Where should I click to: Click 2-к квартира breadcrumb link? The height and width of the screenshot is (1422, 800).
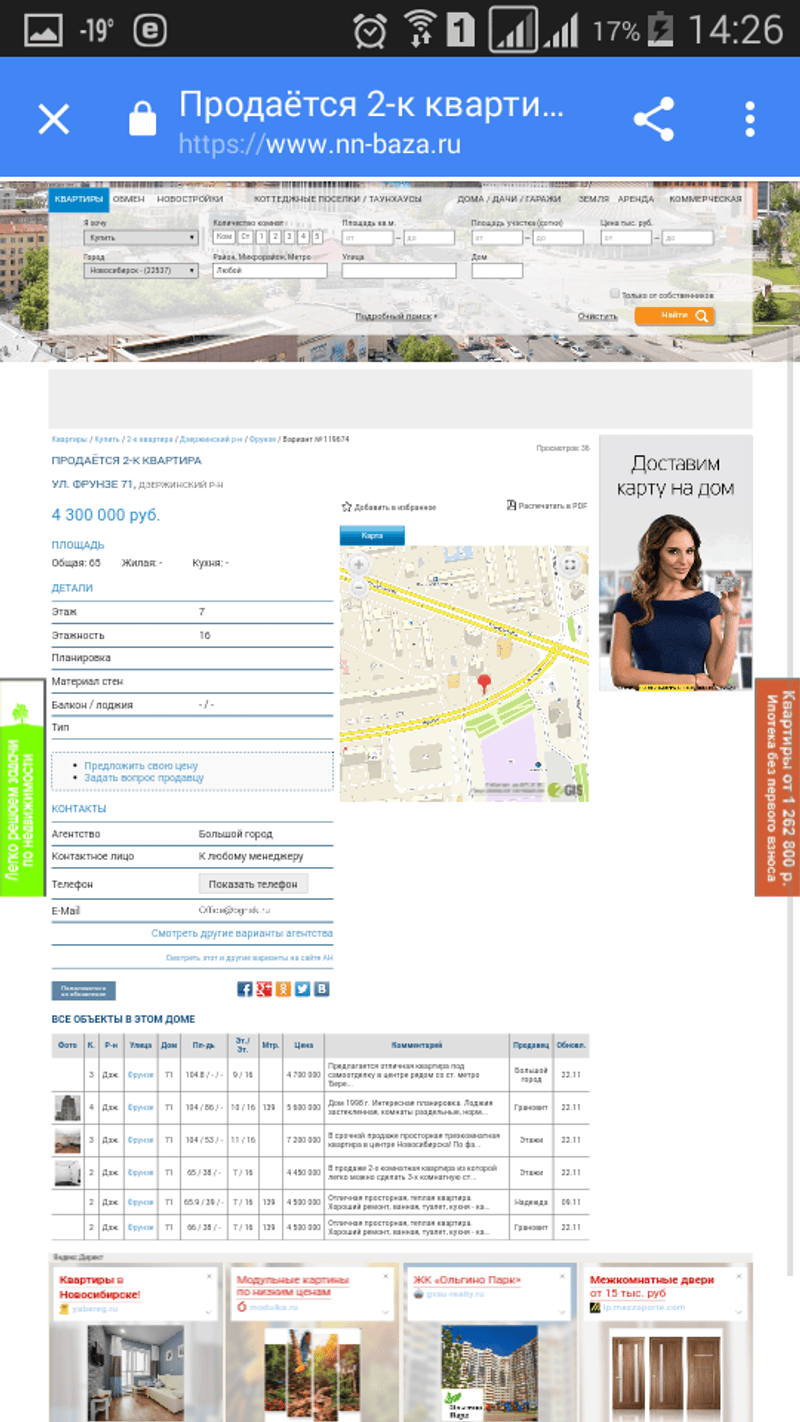(x=149, y=439)
